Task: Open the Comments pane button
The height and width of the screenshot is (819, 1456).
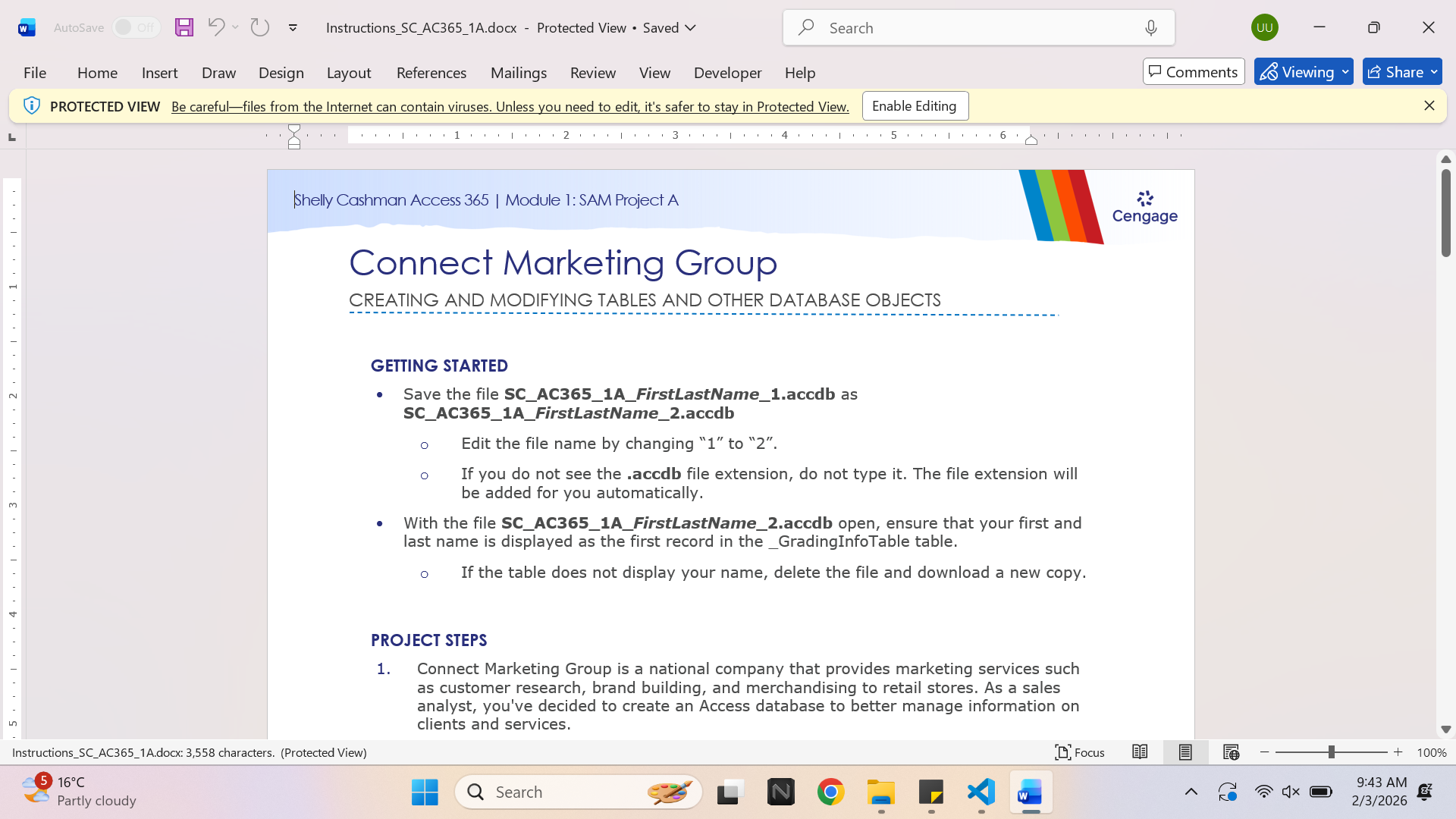Action: coord(1194,72)
